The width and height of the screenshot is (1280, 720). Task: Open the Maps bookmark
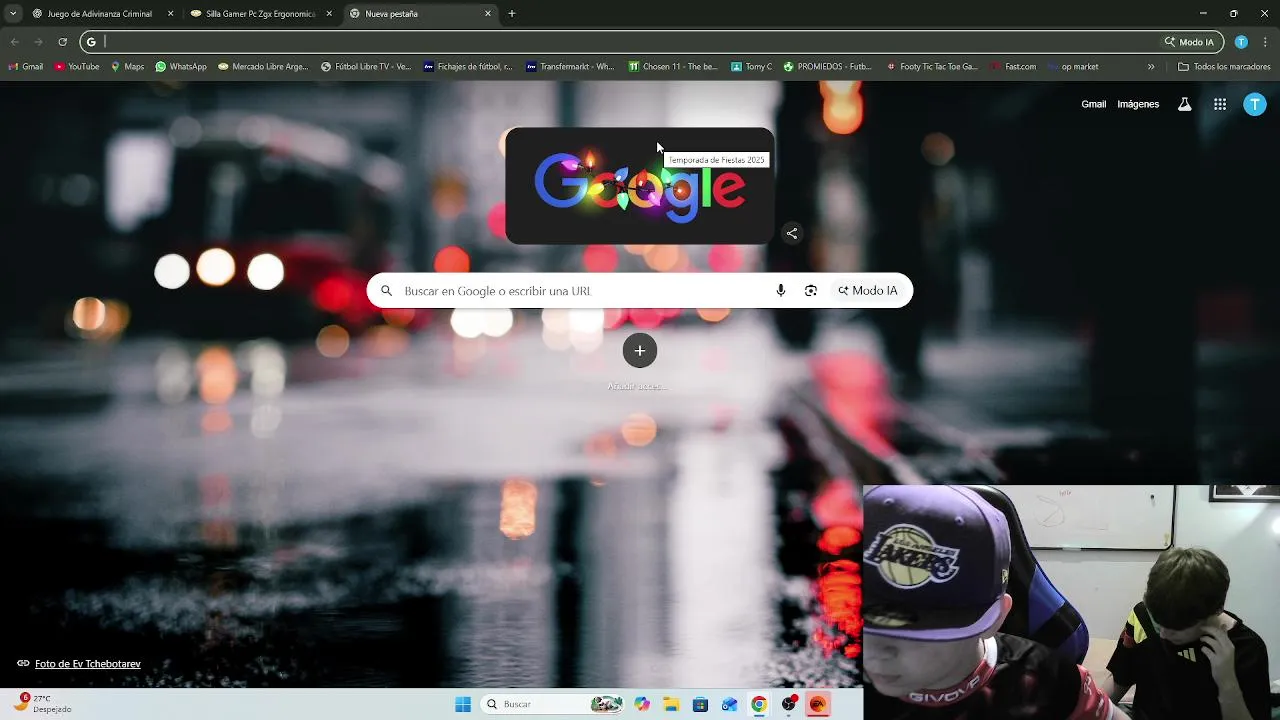[127, 67]
